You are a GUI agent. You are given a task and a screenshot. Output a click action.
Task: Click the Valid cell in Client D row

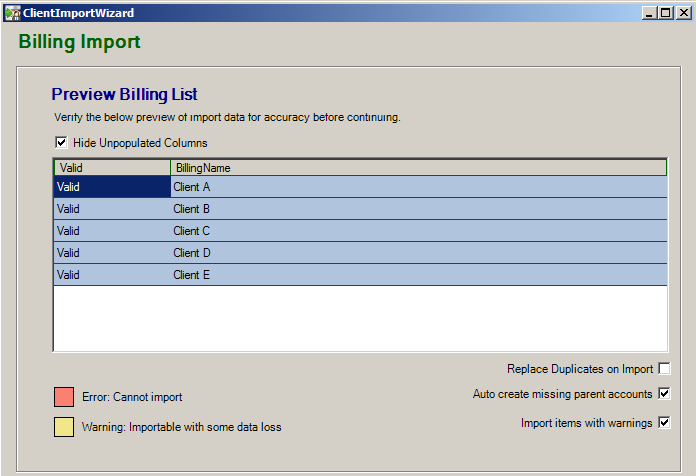(112, 253)
